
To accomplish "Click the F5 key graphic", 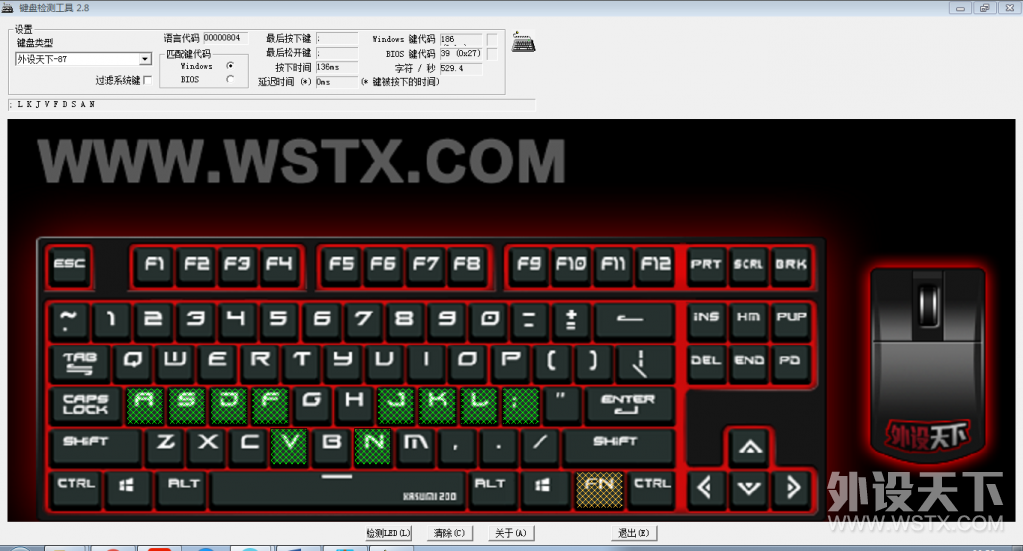I will 341,265.
